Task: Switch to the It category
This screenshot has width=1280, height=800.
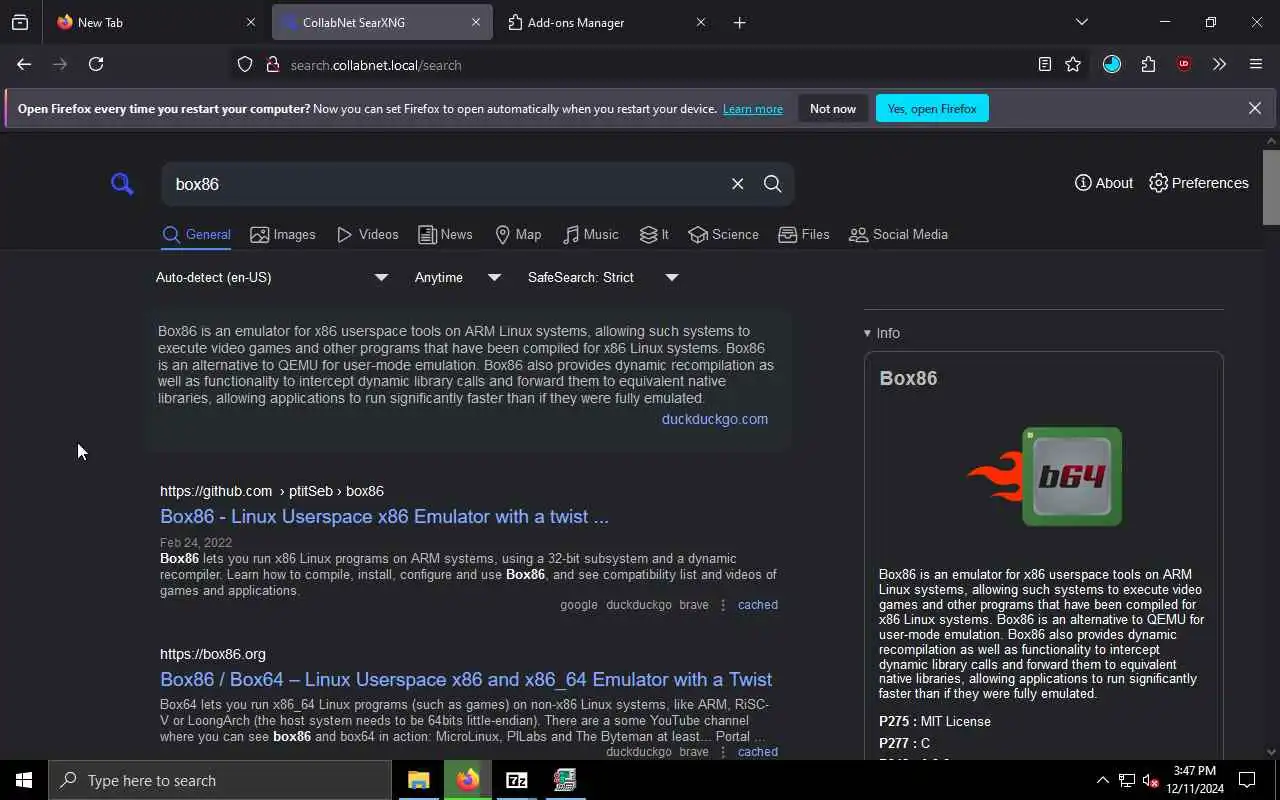Action: tap(654, 234)
